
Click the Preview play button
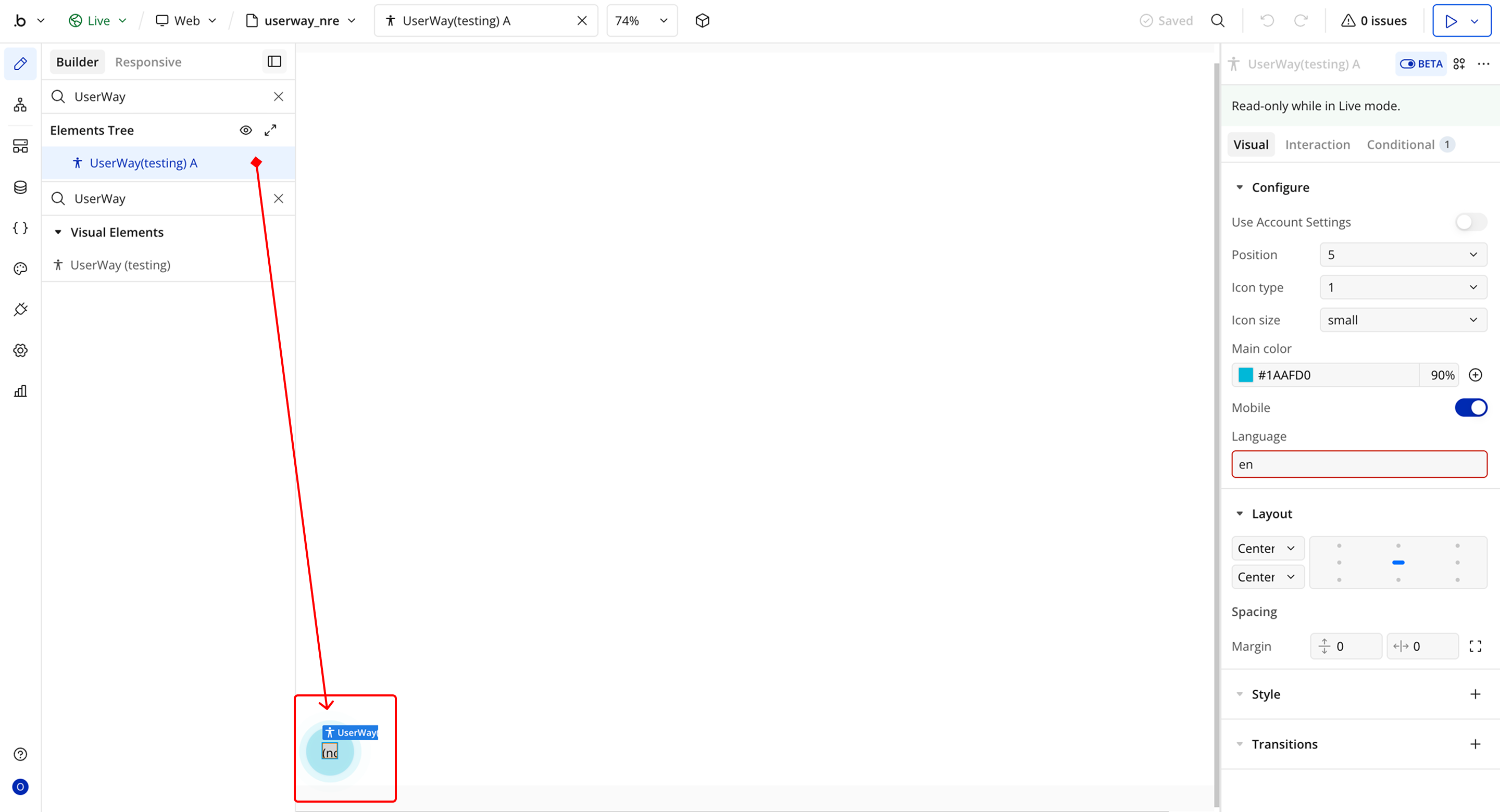[x=1451, y=21]
